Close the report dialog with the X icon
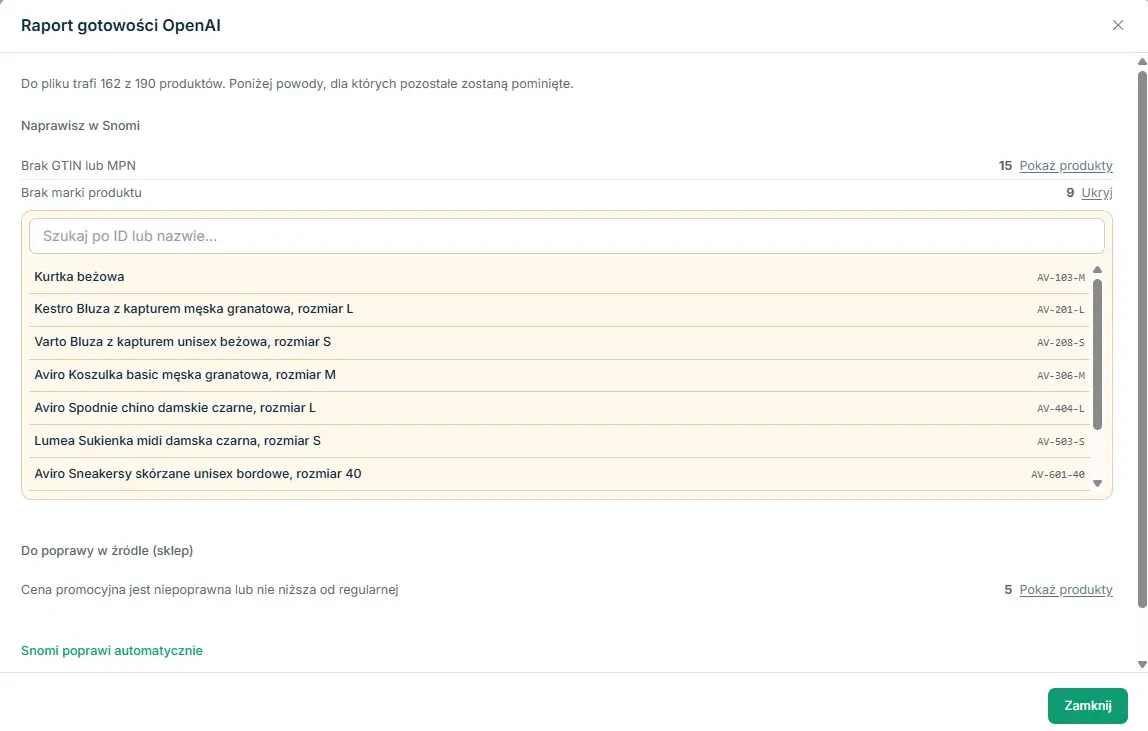The width and height of the screenshot is (1148, 731). click(1117, 25)
